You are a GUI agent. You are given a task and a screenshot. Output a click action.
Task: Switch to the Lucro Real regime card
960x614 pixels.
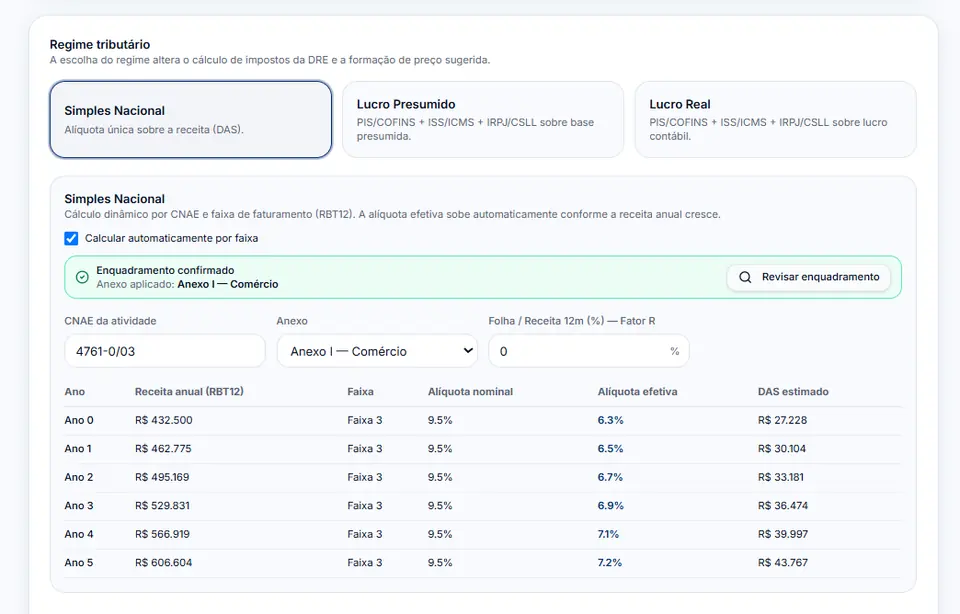pyautogui.click(x=776, y=119)
